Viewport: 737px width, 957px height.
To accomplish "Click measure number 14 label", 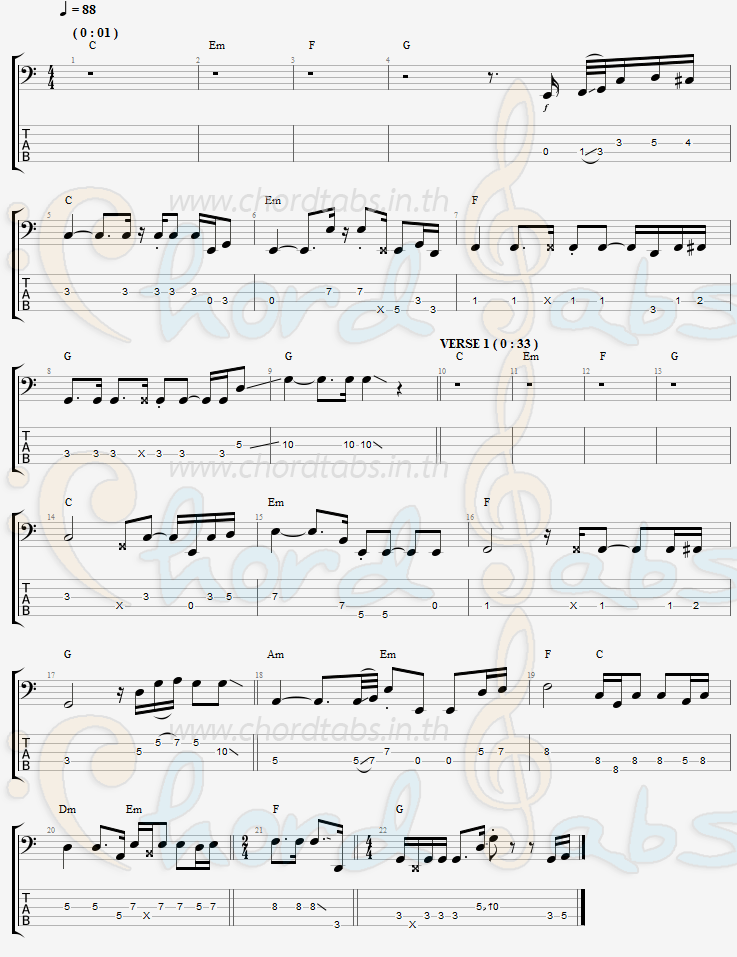I will pyautogui.click(x=51, y=517).
